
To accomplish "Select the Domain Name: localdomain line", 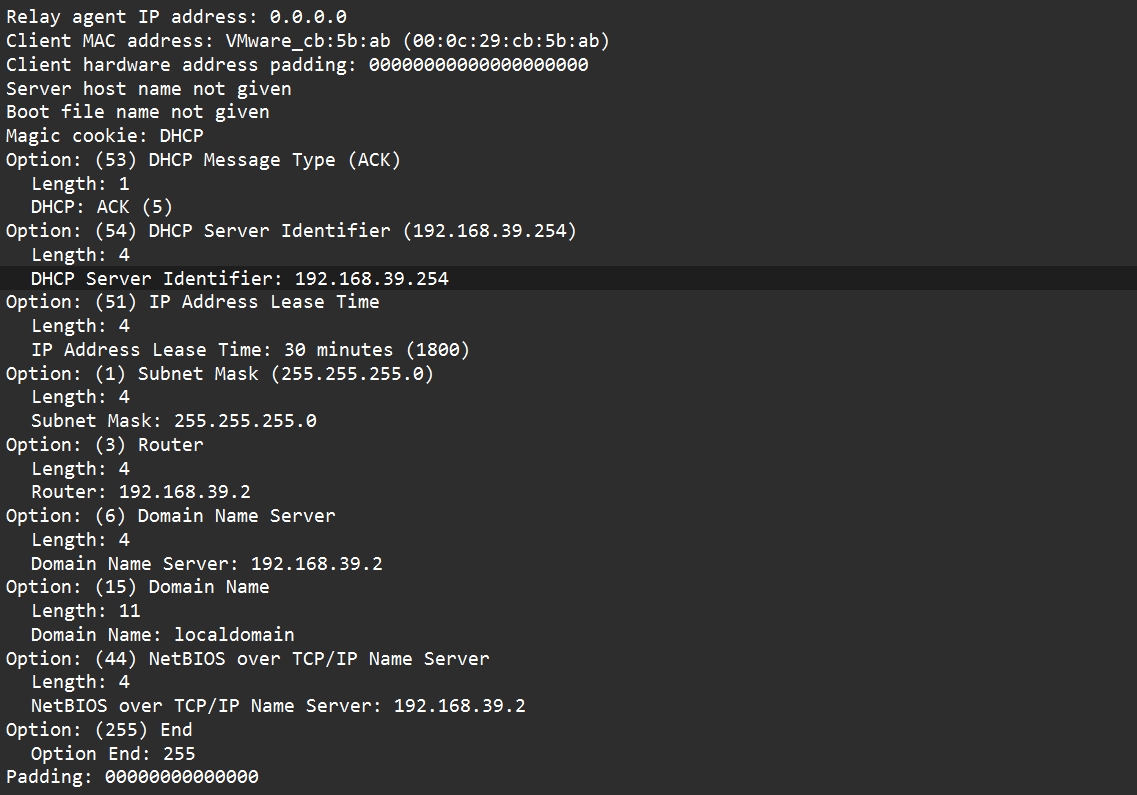I will click(162, 635).
